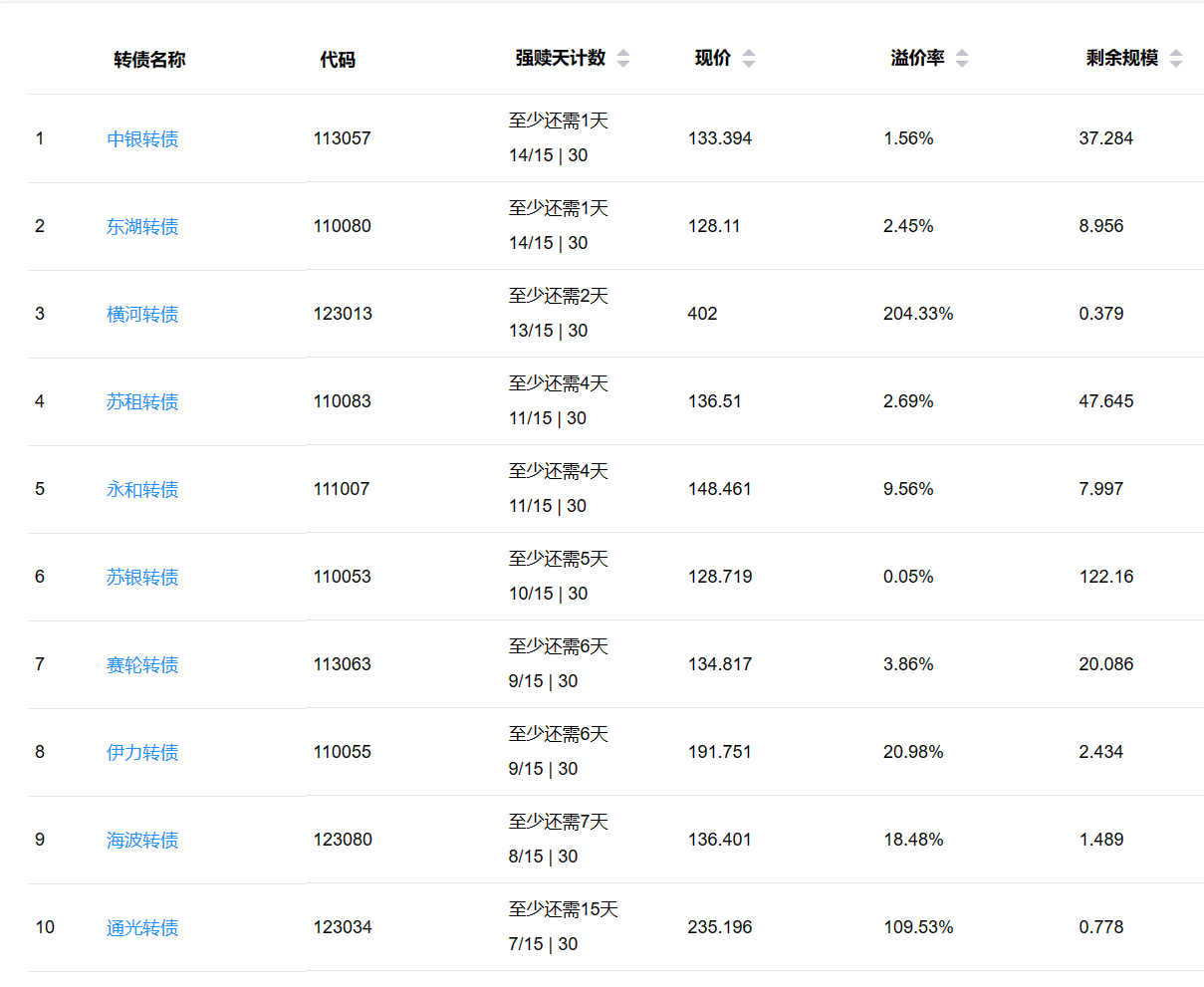Select bond code 113057 cell
This screenshot has width=1204, height=987.
point(342,138)
